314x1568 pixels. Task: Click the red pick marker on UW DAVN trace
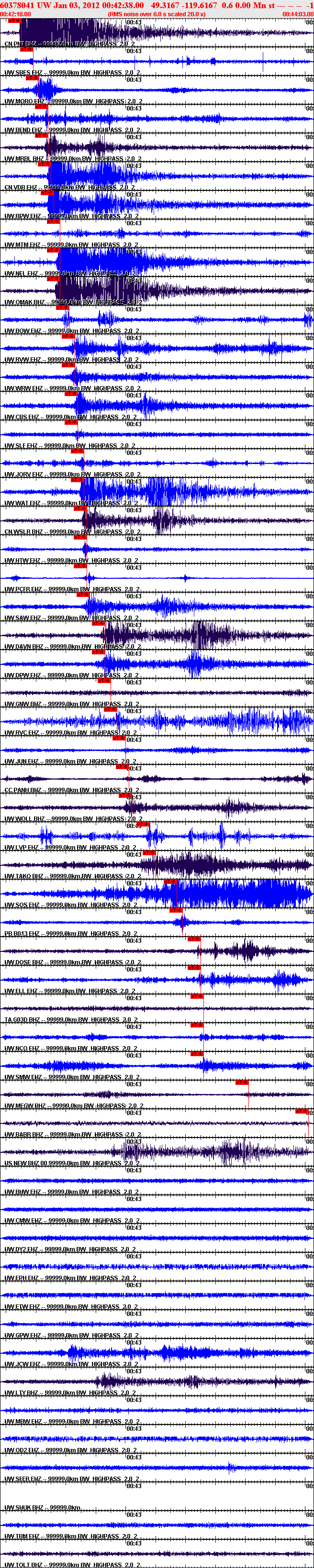pyautogui.click(x=98, y=623)
